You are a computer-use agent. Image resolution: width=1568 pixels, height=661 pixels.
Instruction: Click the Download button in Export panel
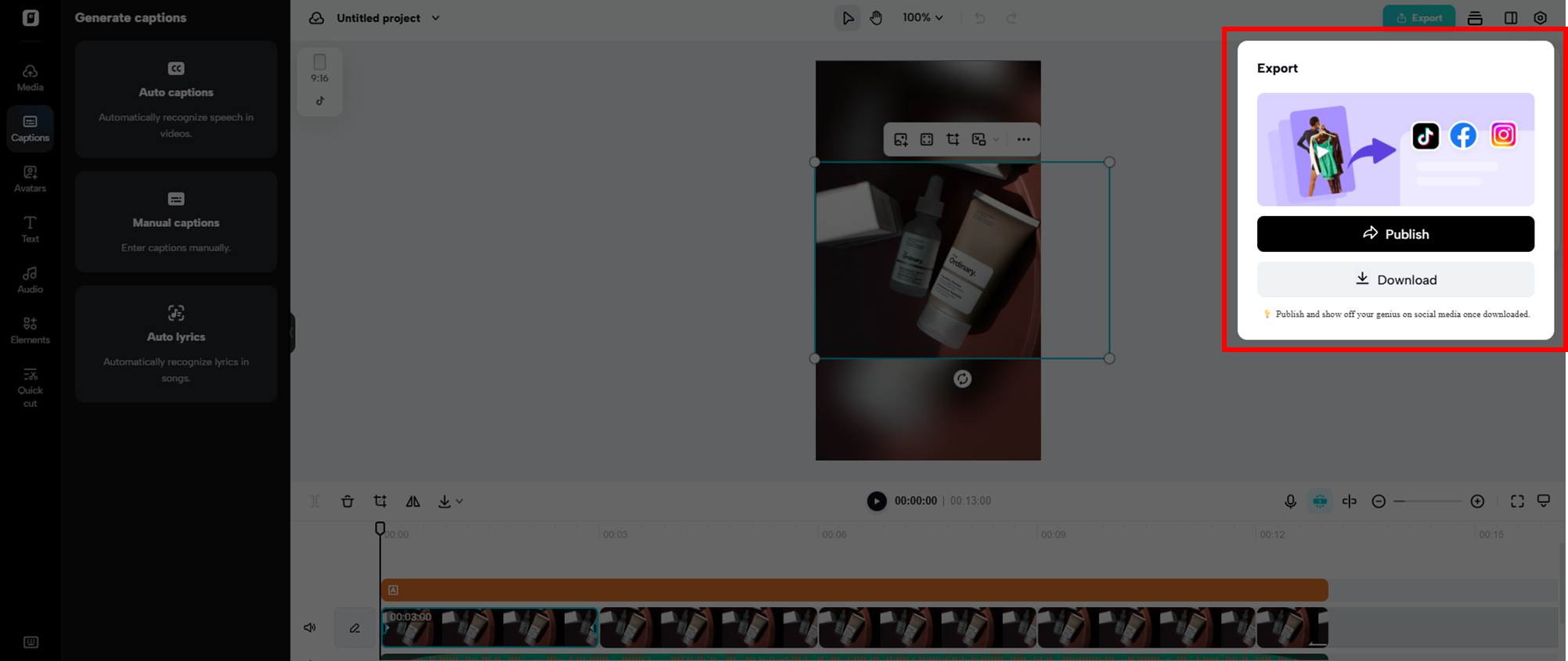[x=1396, y=279]
